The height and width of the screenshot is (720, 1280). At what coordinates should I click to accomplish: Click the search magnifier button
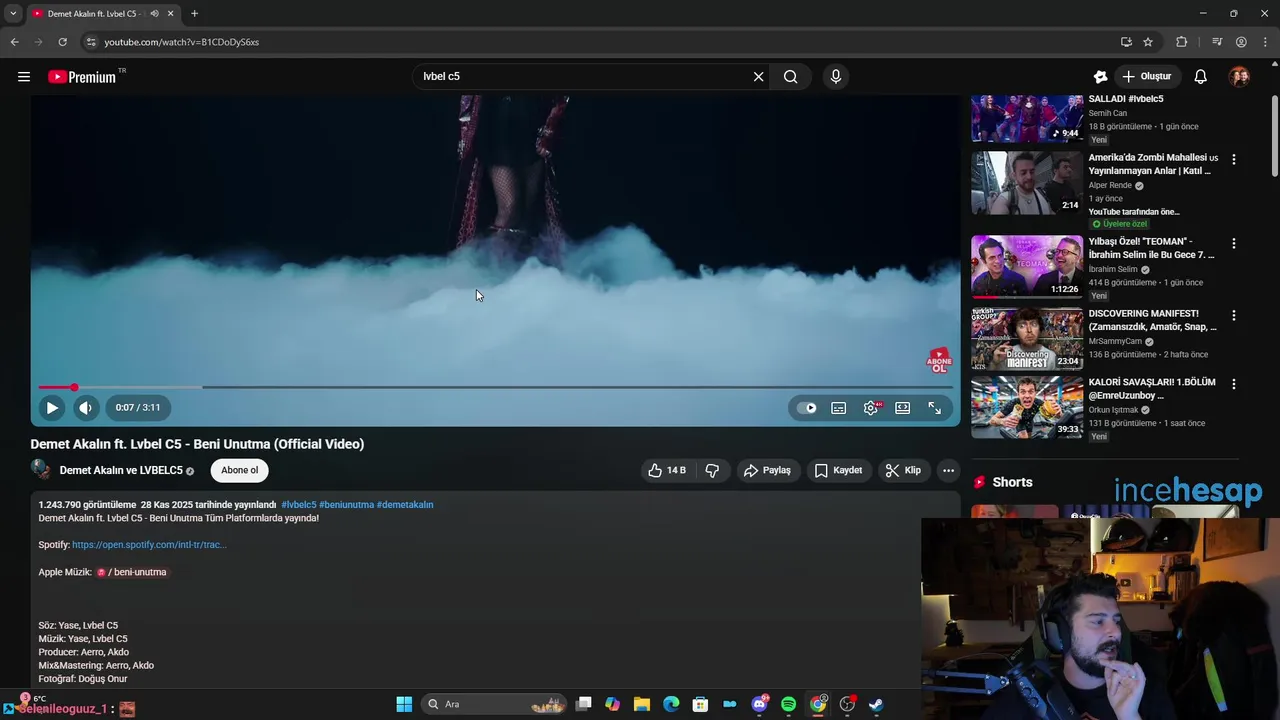[x=791, y=76]
